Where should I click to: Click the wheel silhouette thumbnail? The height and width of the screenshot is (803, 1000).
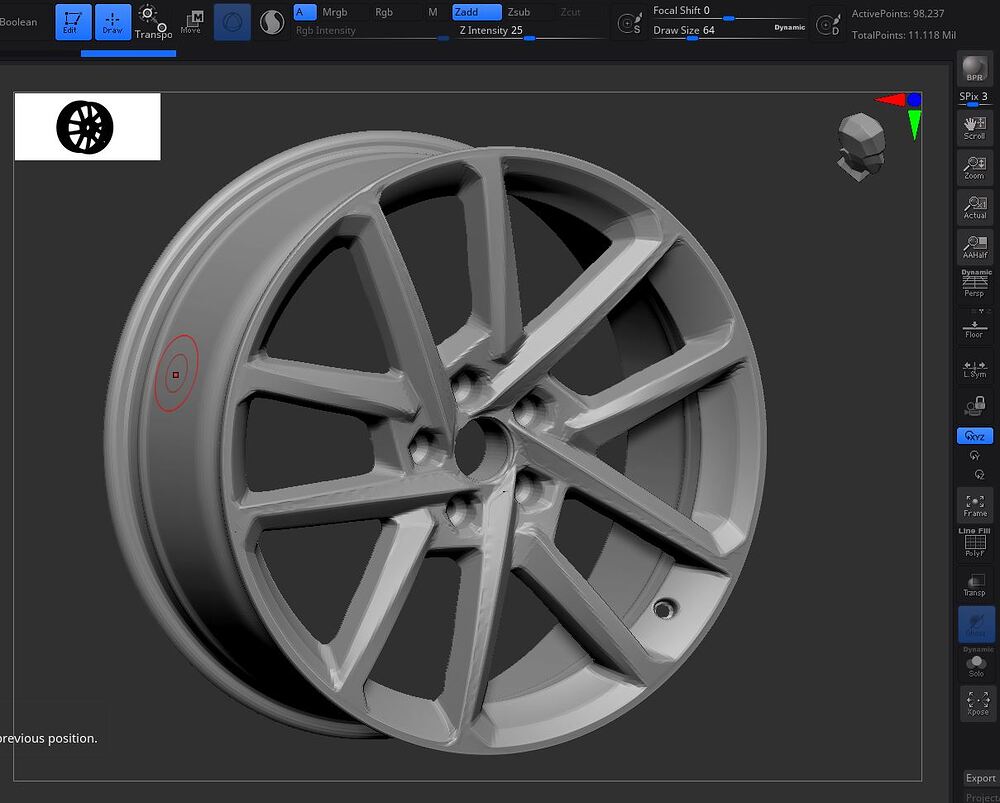87,126
